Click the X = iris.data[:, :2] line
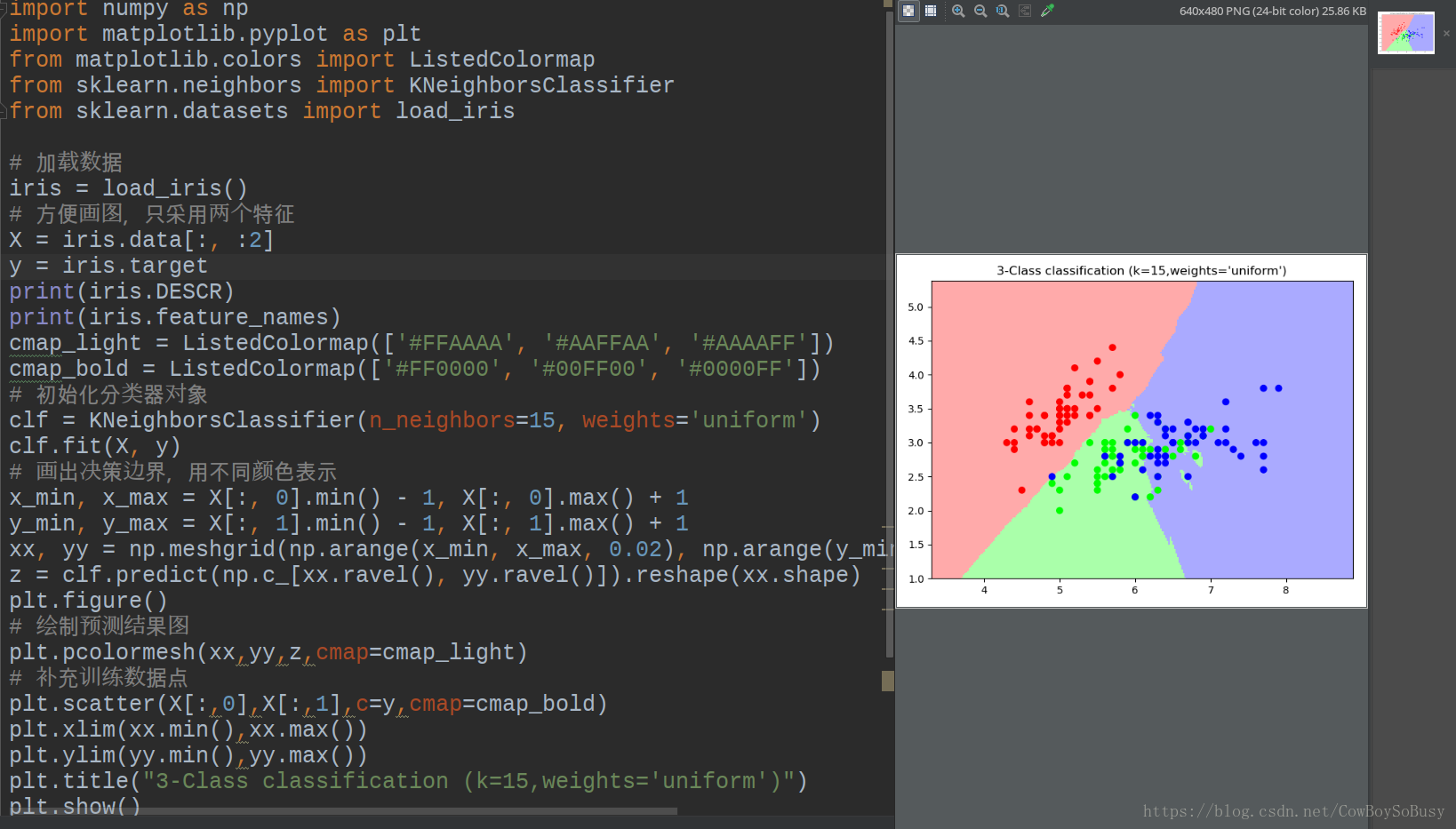The image size is (1456, 829). click(141, 240)
